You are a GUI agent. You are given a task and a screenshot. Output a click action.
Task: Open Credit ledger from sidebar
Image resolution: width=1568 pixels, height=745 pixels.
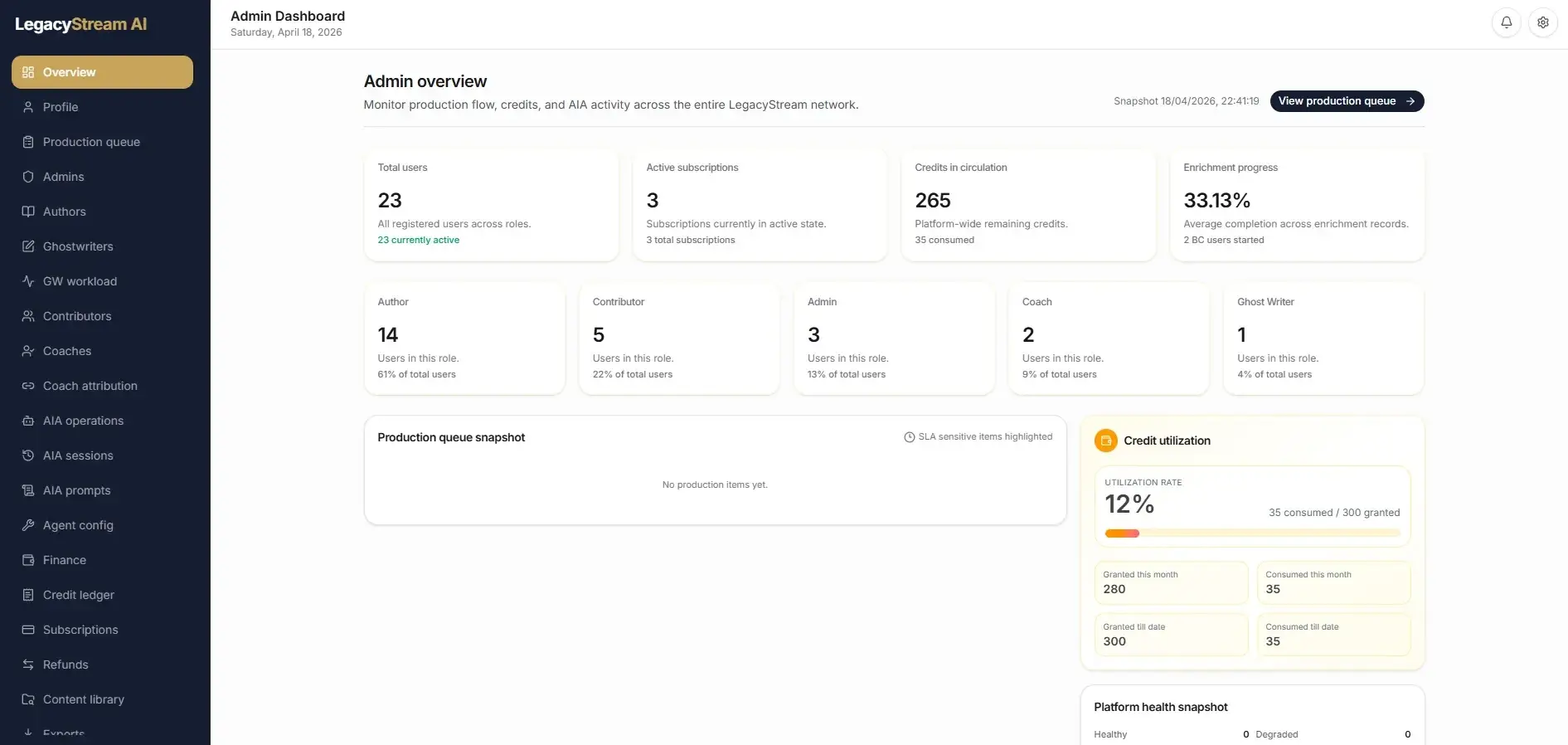102,595
